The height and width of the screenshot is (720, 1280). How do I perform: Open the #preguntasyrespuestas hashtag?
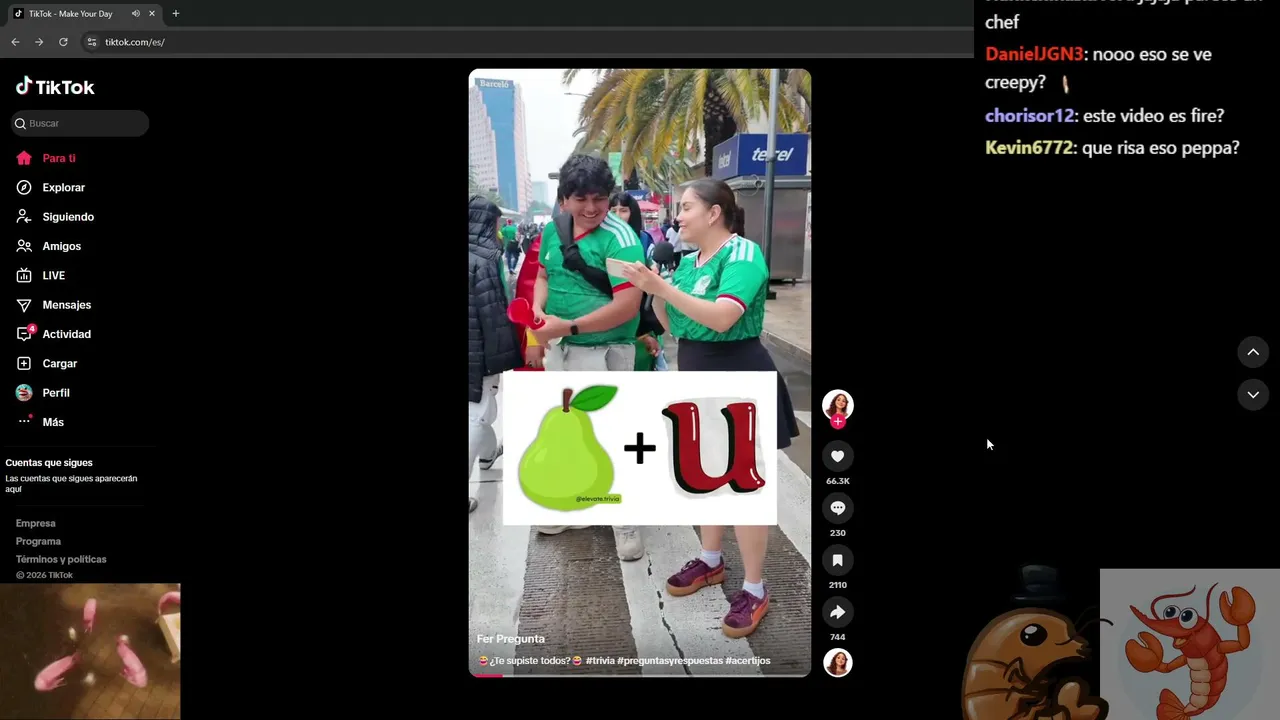point(669,661)
